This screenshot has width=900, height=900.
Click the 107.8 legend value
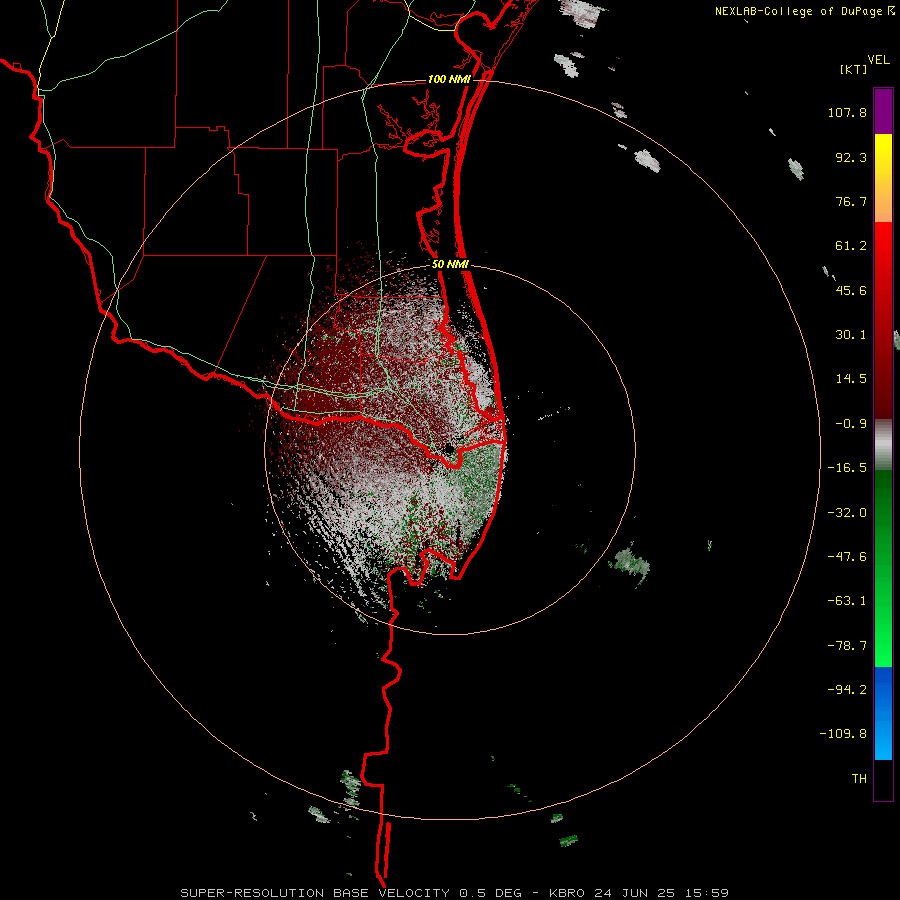[x=847, y=112]
